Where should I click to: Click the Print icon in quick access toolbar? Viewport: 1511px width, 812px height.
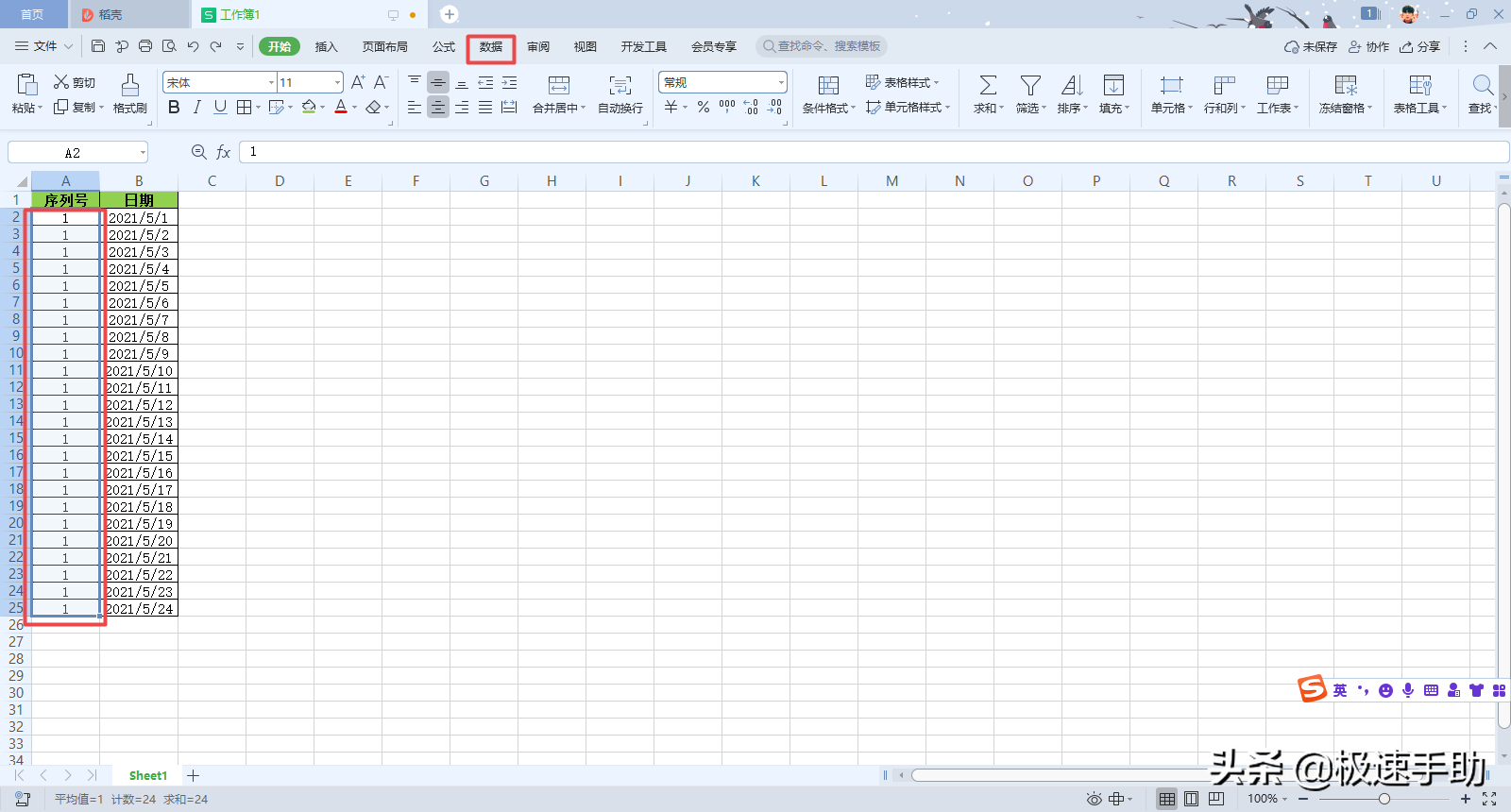tap(145, 46)
